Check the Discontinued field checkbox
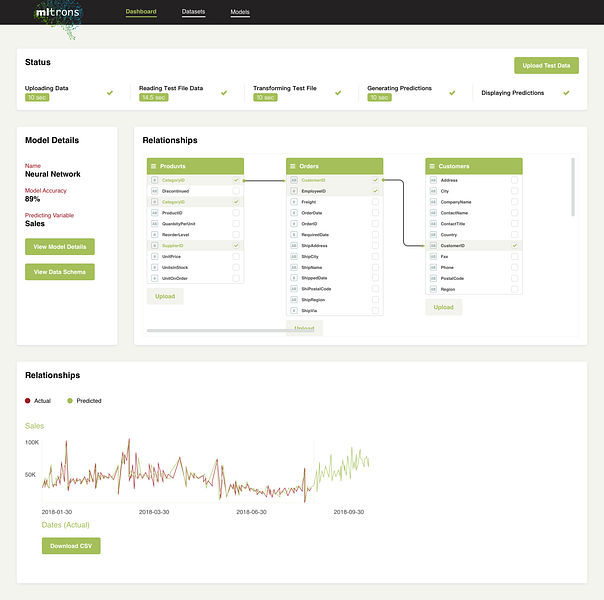Viewport: 604px width, 600px height. point(236,191)
